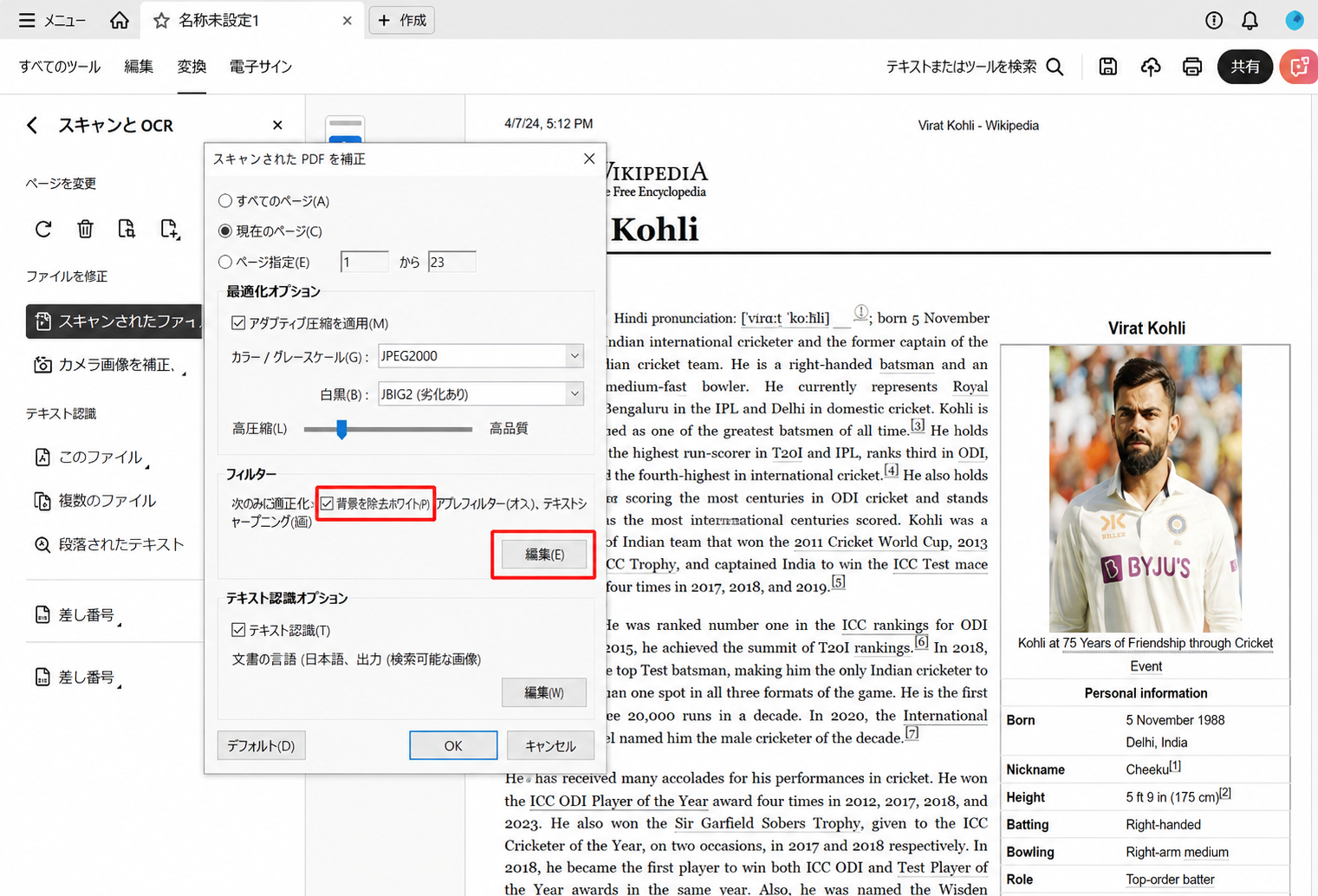Click the end page field showing 23
This screenshot has width=1318, height=896.
(451, 262)
